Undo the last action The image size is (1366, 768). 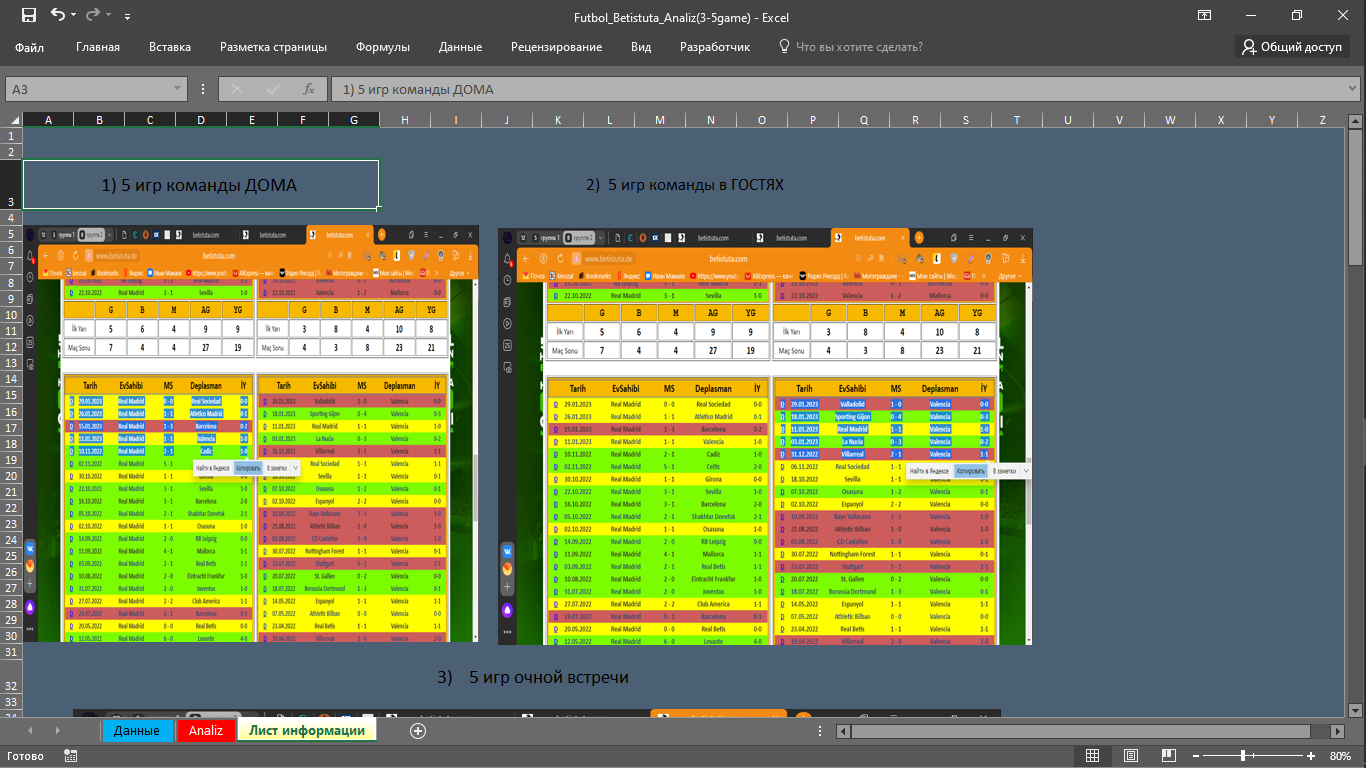pyautogui.click(x=57, y=15)
